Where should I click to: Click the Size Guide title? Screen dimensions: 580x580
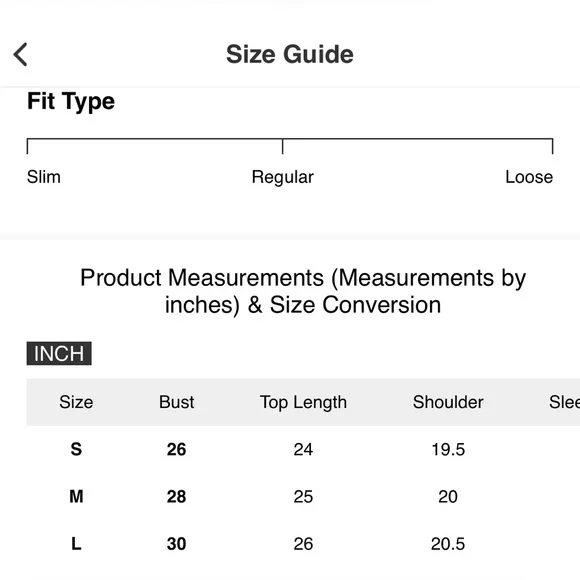(x=290, y=54)
